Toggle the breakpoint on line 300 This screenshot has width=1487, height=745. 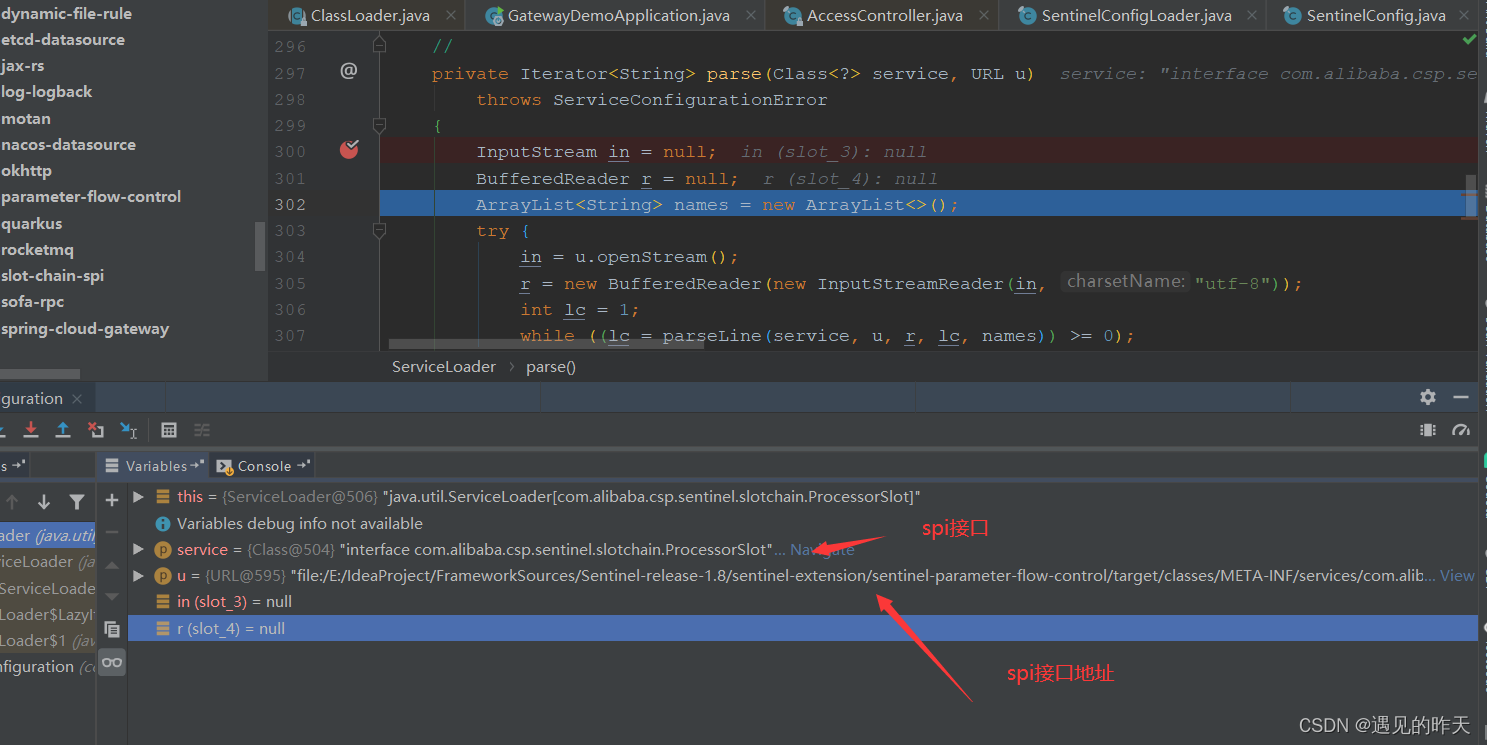click(x=349, y=150)
